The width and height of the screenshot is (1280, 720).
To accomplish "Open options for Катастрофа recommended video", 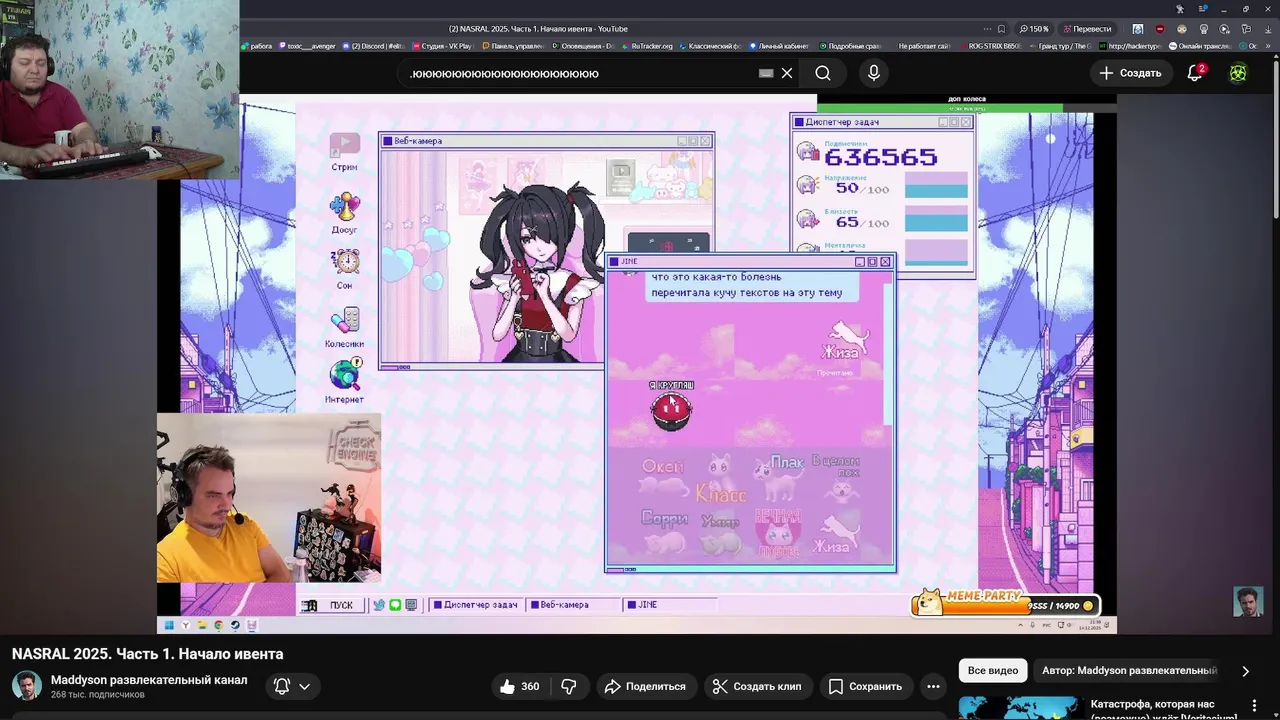I will pos(1255,706).
